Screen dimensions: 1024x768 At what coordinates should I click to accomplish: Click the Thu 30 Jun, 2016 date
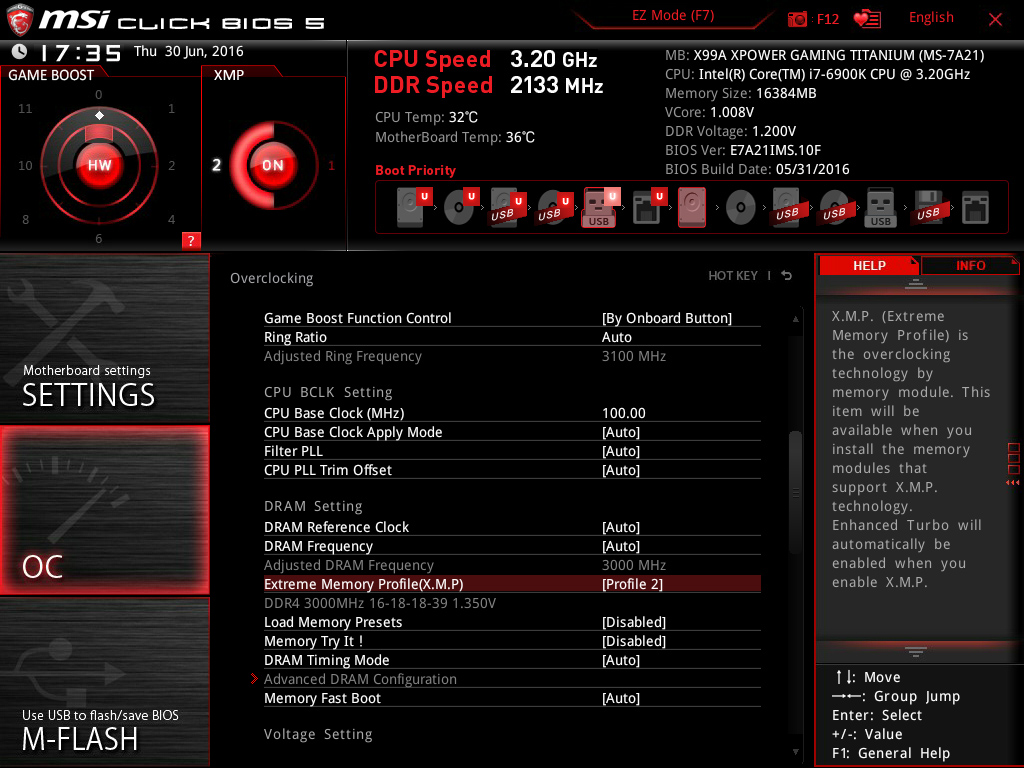click(x=189, y=51)
